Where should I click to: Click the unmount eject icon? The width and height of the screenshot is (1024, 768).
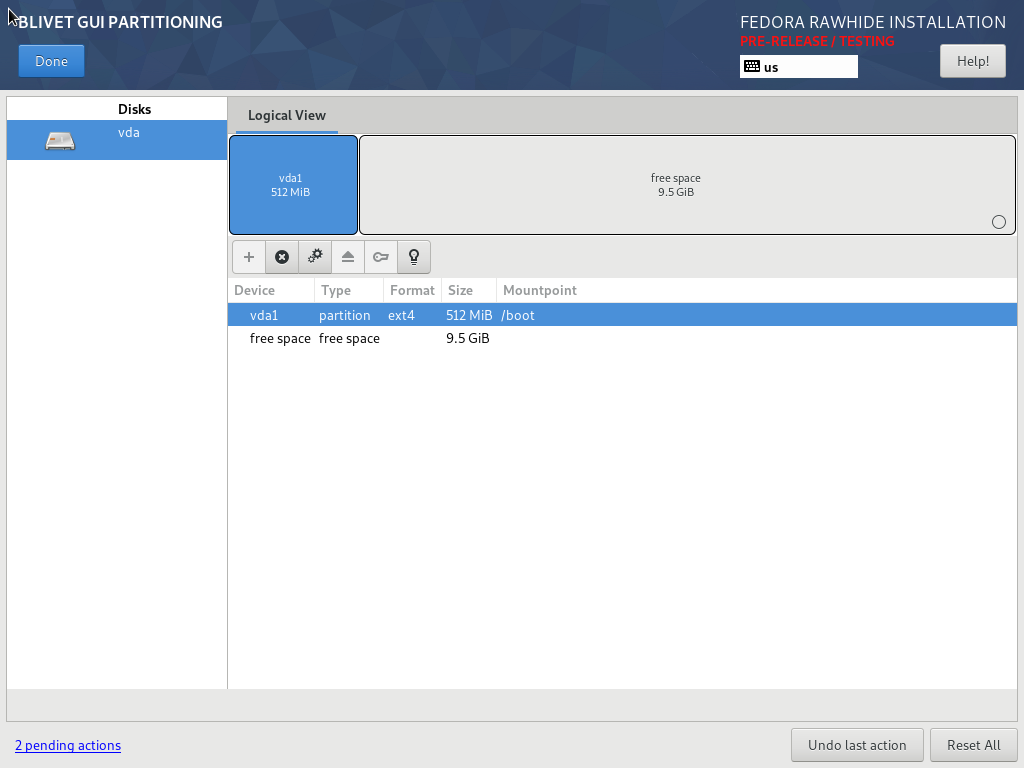(348, 257)
